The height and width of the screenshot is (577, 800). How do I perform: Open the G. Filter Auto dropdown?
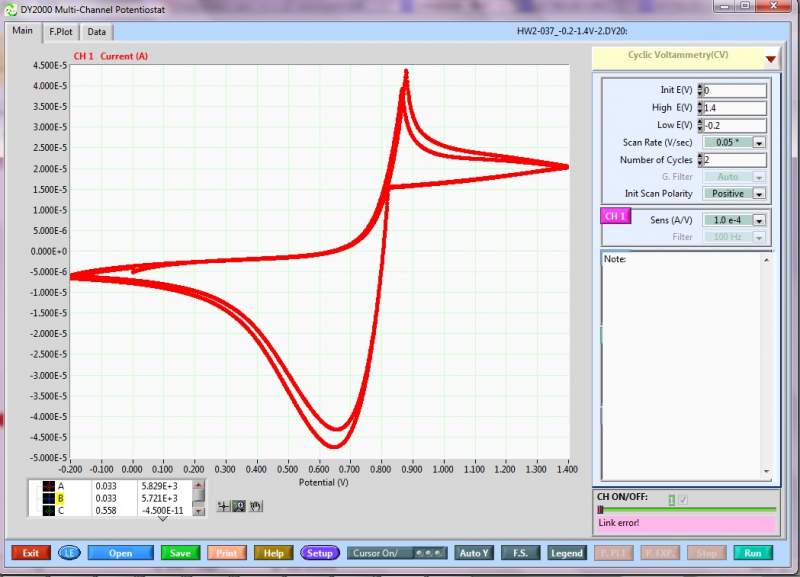(759, 177)
